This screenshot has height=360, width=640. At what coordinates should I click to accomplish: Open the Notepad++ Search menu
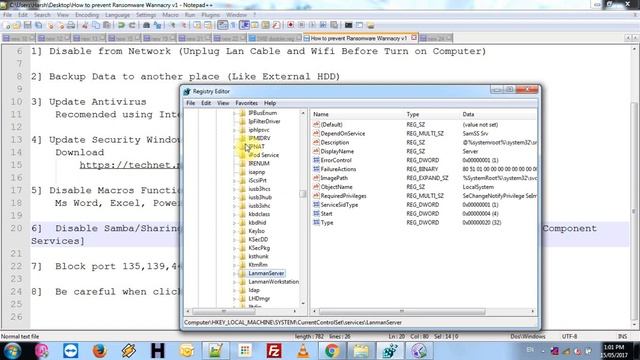(x=42, y=15)
